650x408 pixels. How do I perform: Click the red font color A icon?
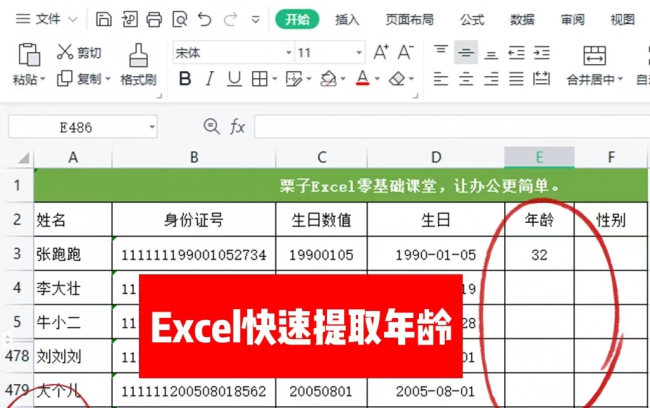pyautogui.click(x=363, y=78)
